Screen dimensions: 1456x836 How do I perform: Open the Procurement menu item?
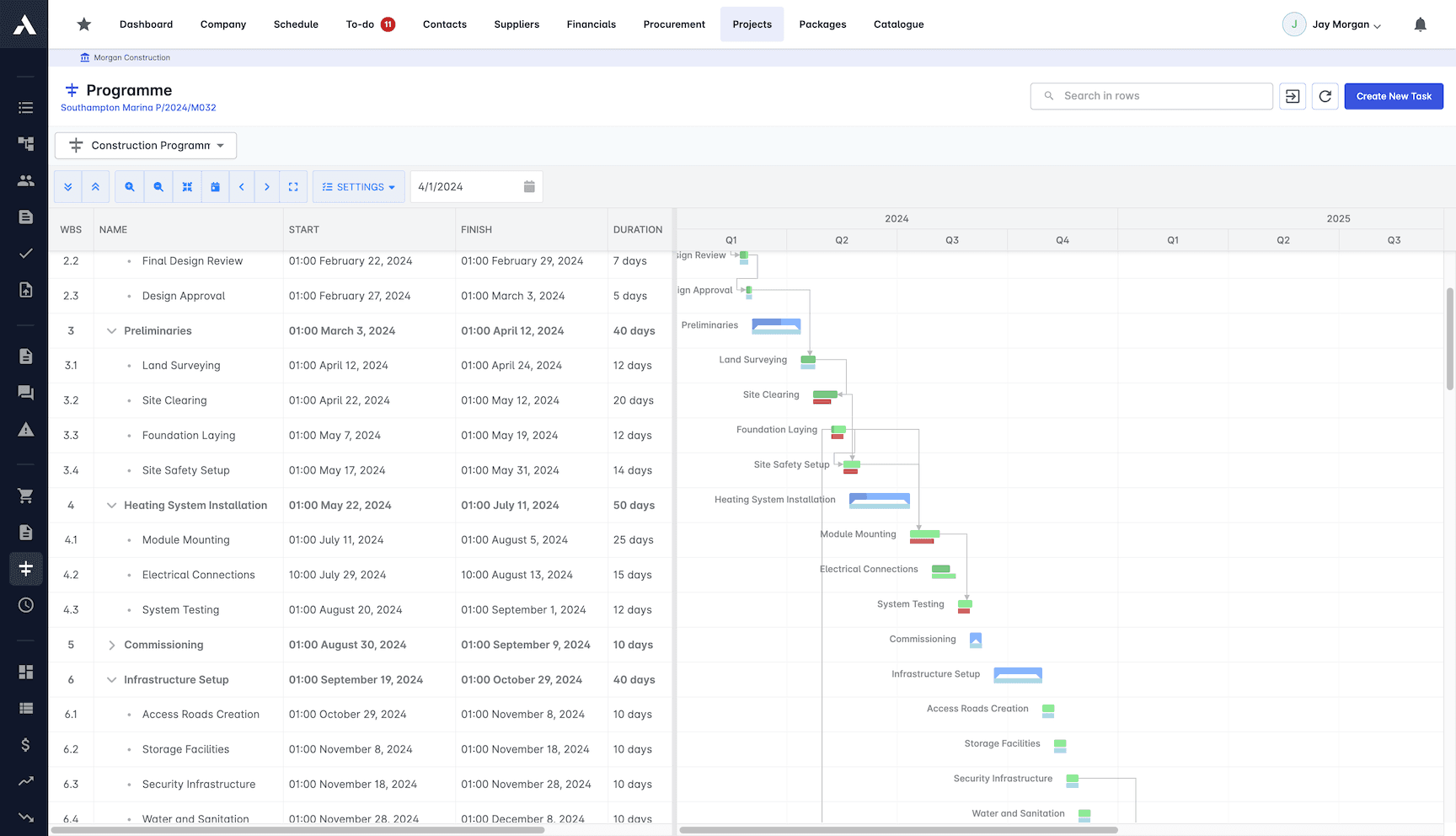674,24
